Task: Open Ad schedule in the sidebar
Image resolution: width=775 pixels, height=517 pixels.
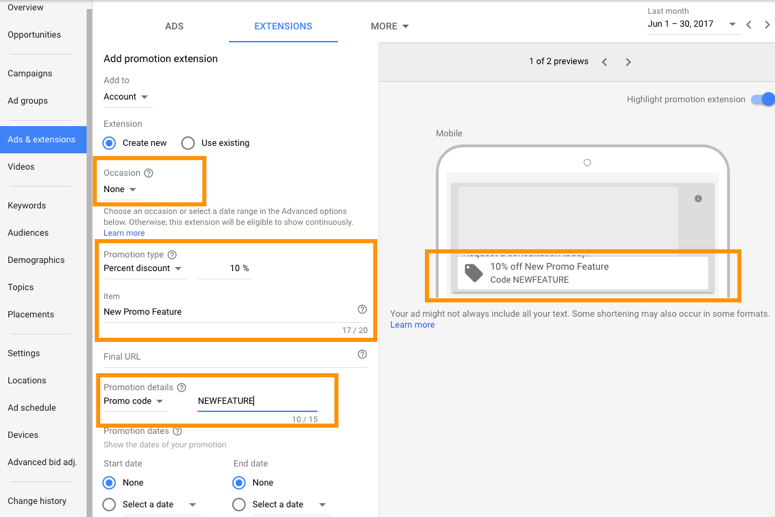Action: coord(32,408)
